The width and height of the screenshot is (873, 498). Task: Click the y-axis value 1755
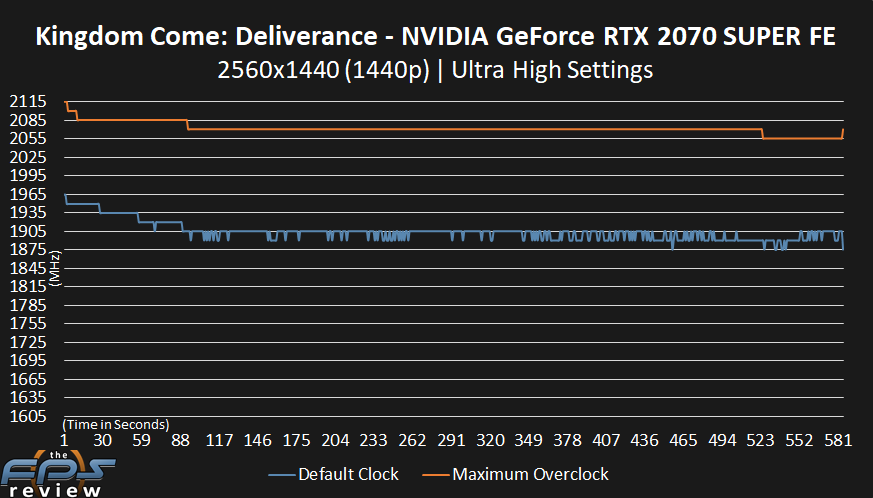tap(28, 324)
